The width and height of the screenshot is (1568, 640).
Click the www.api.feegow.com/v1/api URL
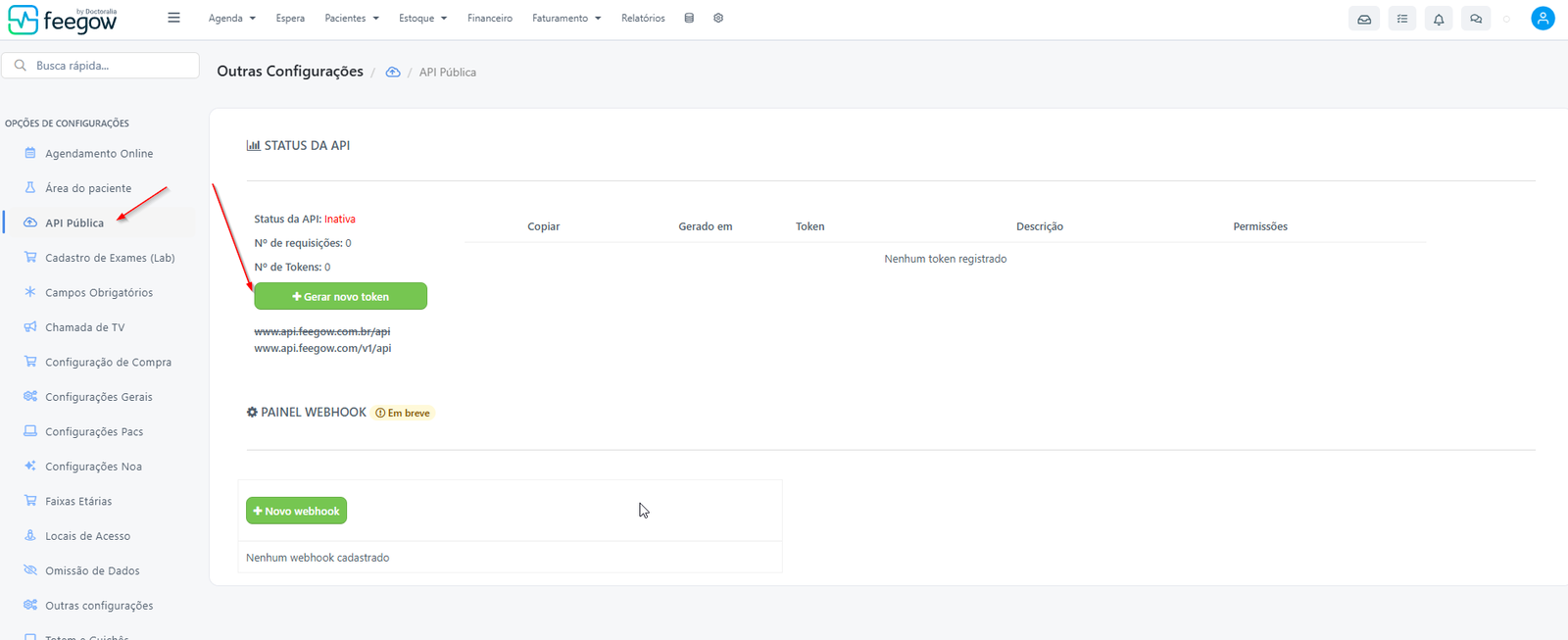pos(322,348)
